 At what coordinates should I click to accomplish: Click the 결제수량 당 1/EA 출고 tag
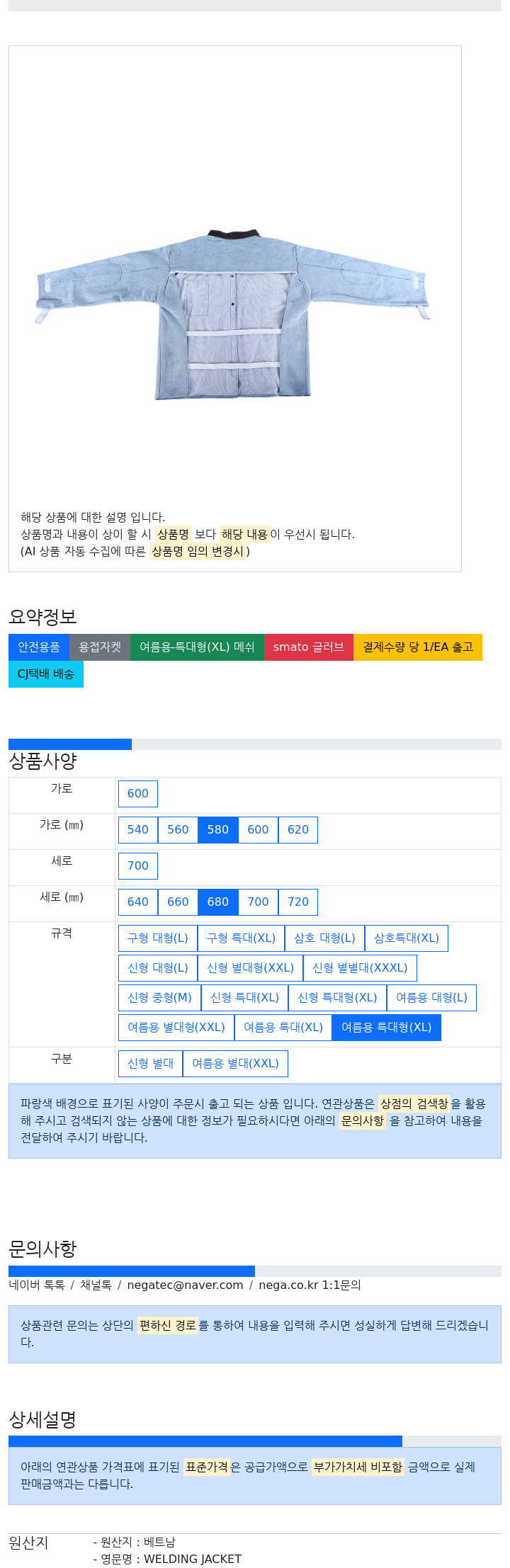(418, 647)
